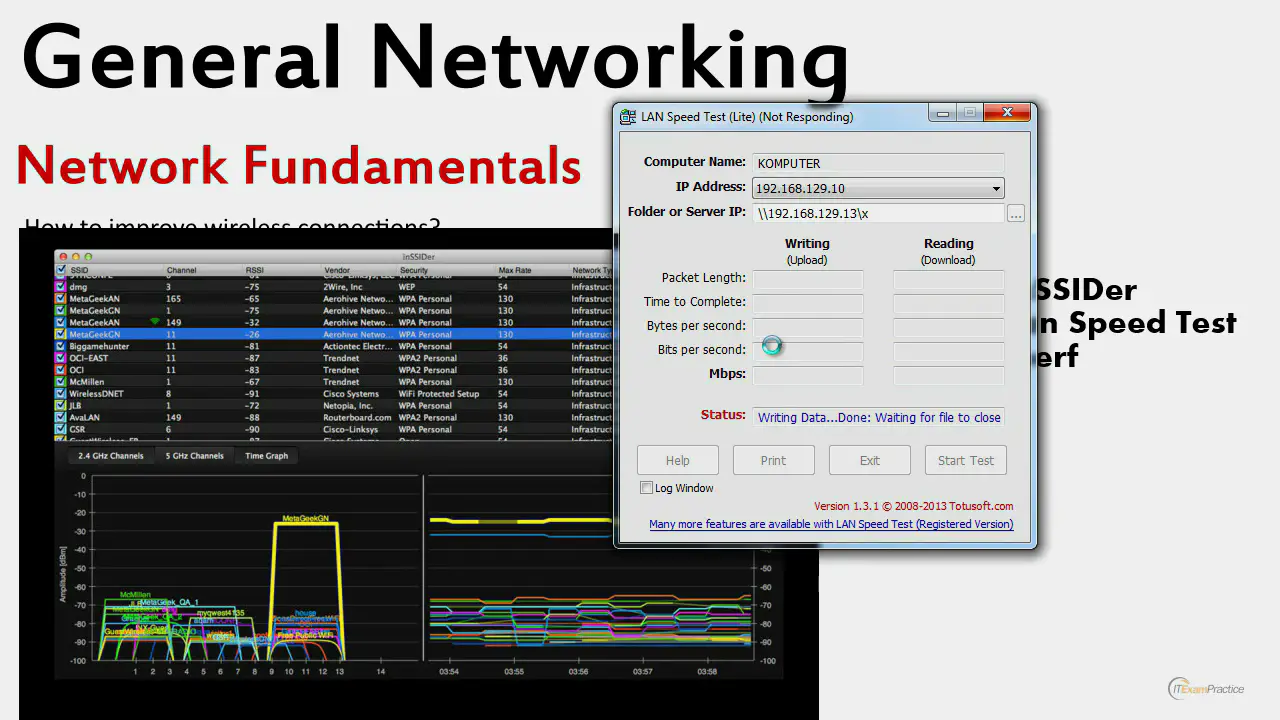This screenshot has height=720, width=1280.
Task: Click the vendor cell '2Wire, Inc'
Action: [x=343, y=287]
